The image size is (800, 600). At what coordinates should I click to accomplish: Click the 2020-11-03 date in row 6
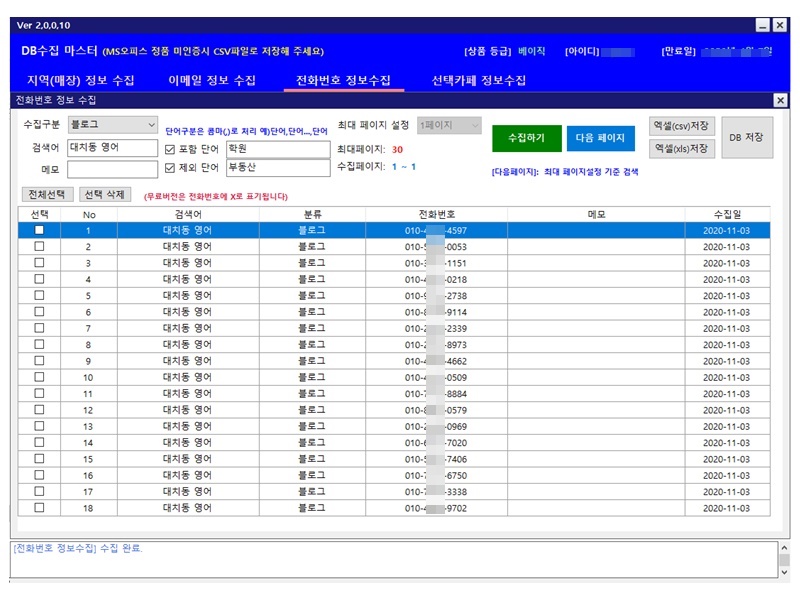coord(727,312)
